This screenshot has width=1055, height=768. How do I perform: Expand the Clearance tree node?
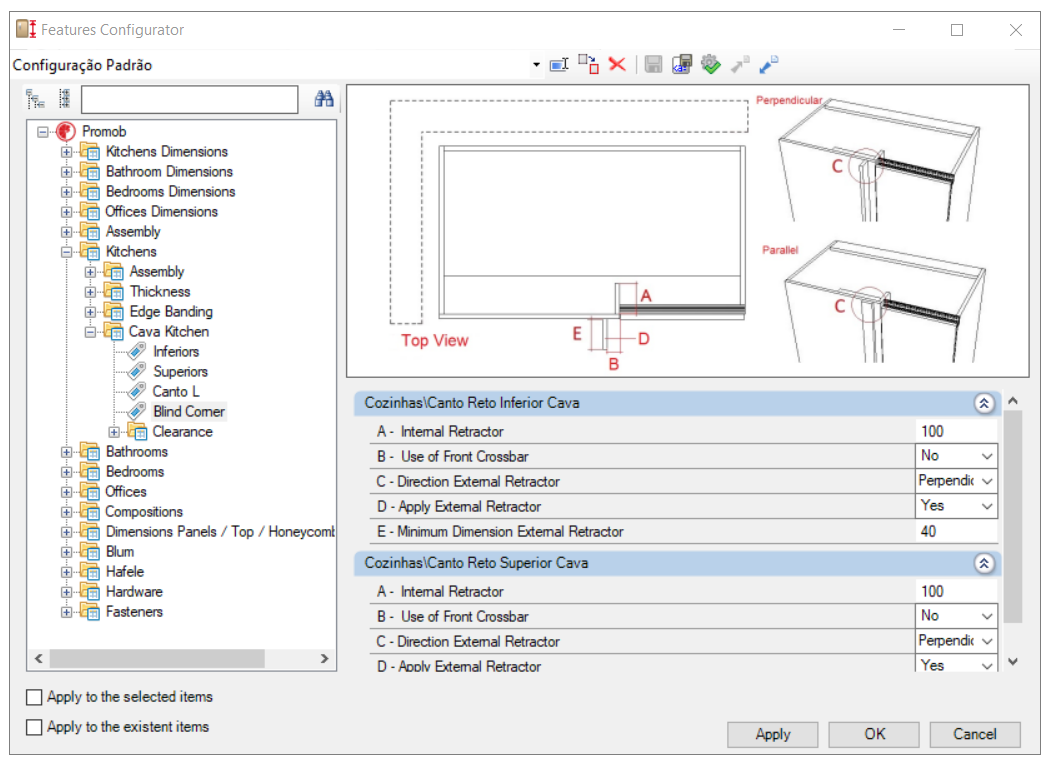(114, 432)
